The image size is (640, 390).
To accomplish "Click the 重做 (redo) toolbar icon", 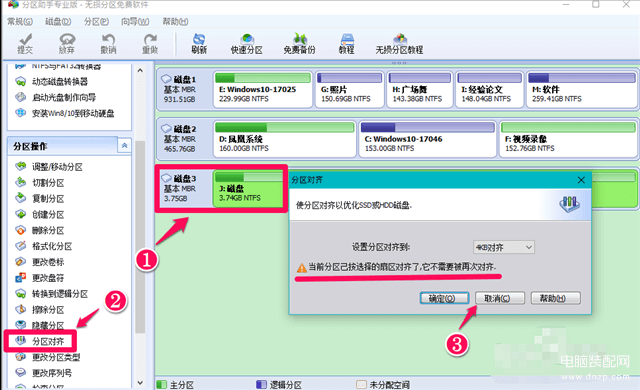I will click(150, 44).
